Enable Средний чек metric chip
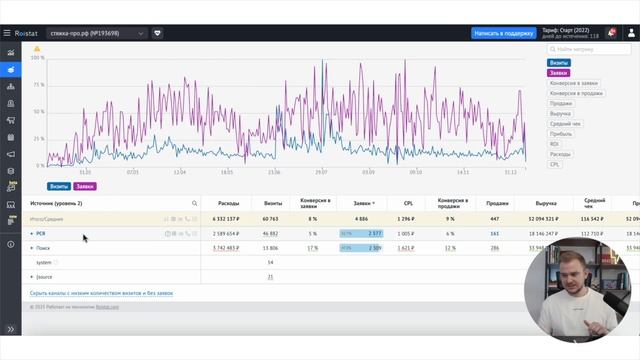 click(565, 124)
